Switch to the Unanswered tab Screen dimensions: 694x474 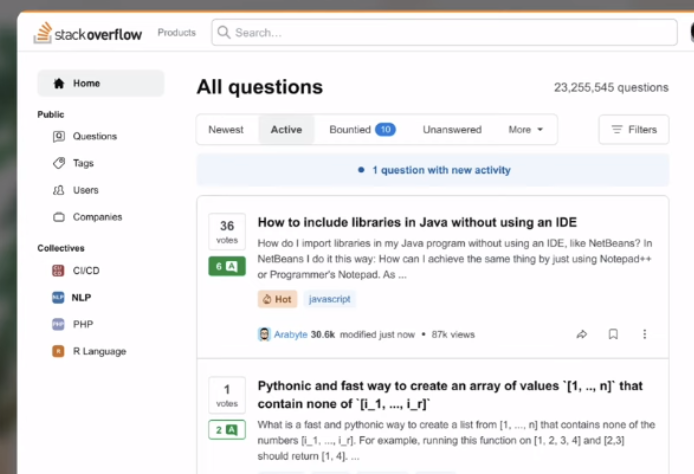452,130
